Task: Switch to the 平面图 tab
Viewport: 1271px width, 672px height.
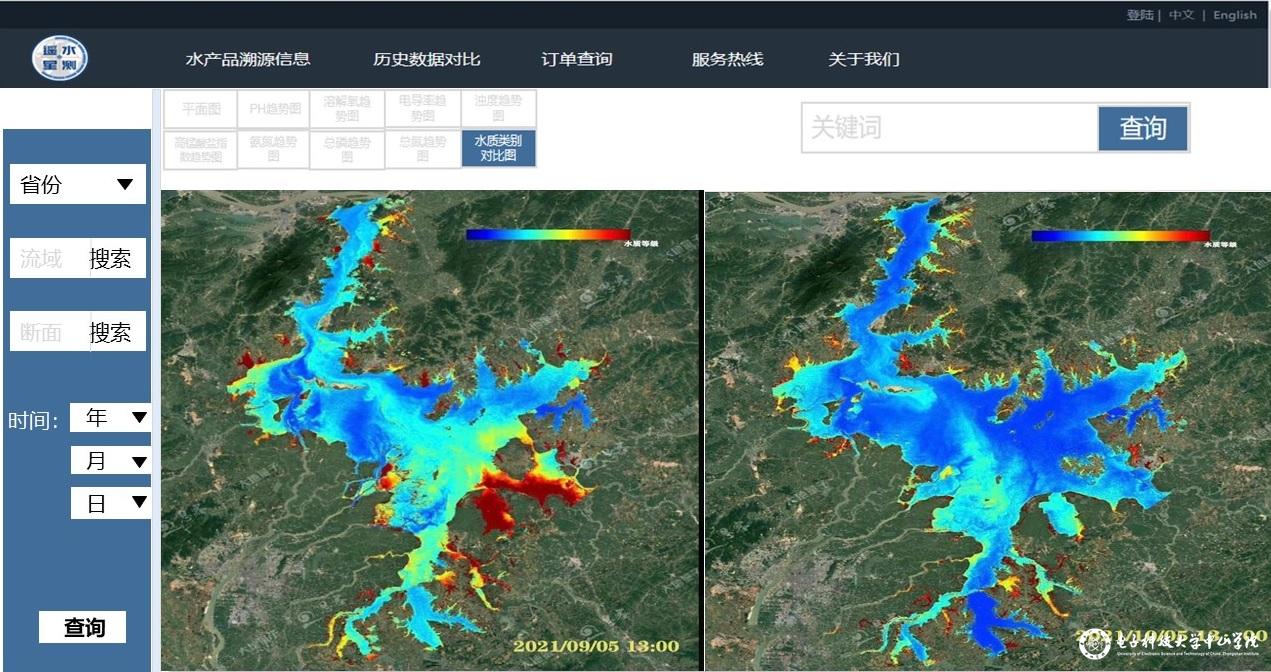Action: point(200,109)
